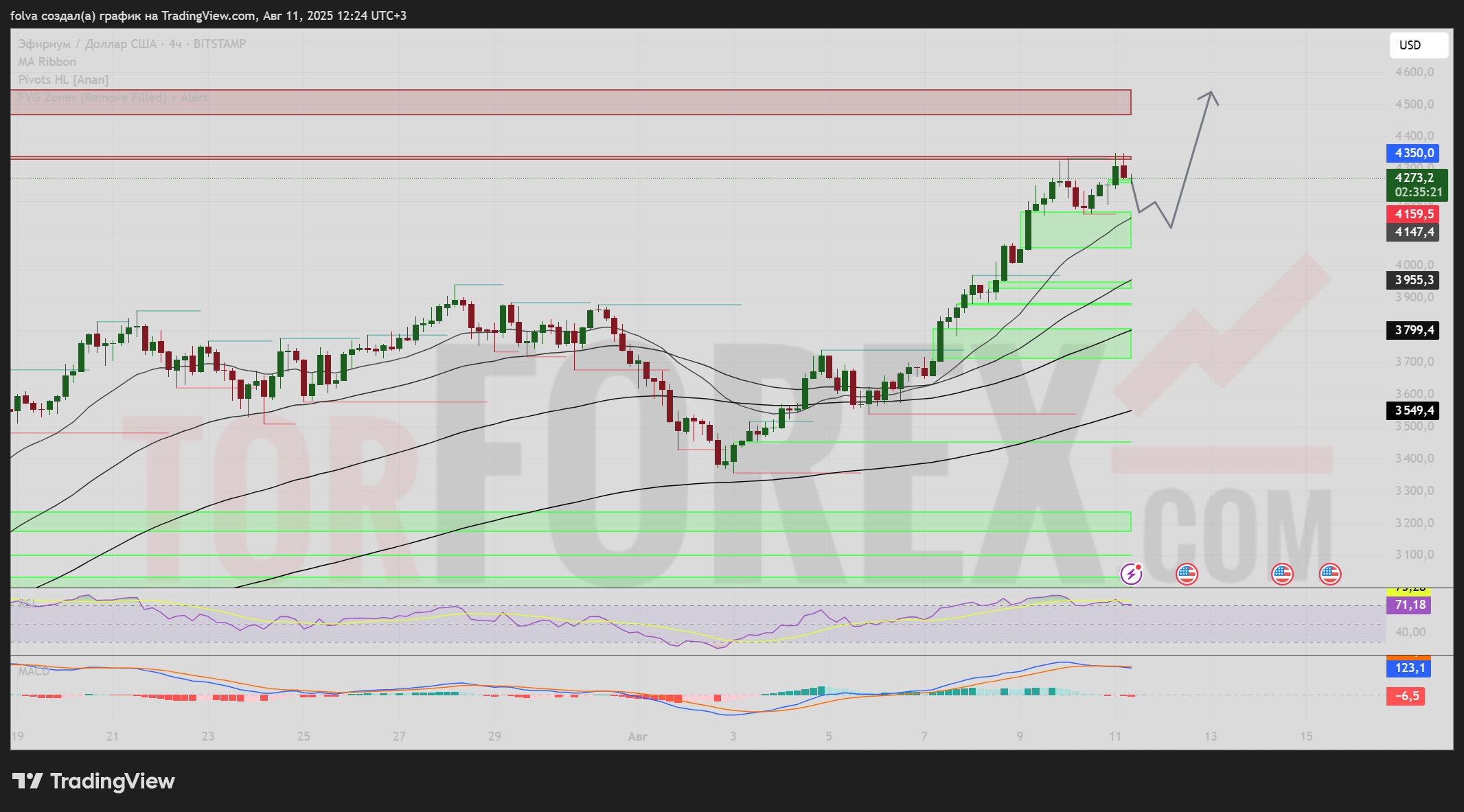
Task: Click the first US flag economic event
Action: [x=1187, y=574]
